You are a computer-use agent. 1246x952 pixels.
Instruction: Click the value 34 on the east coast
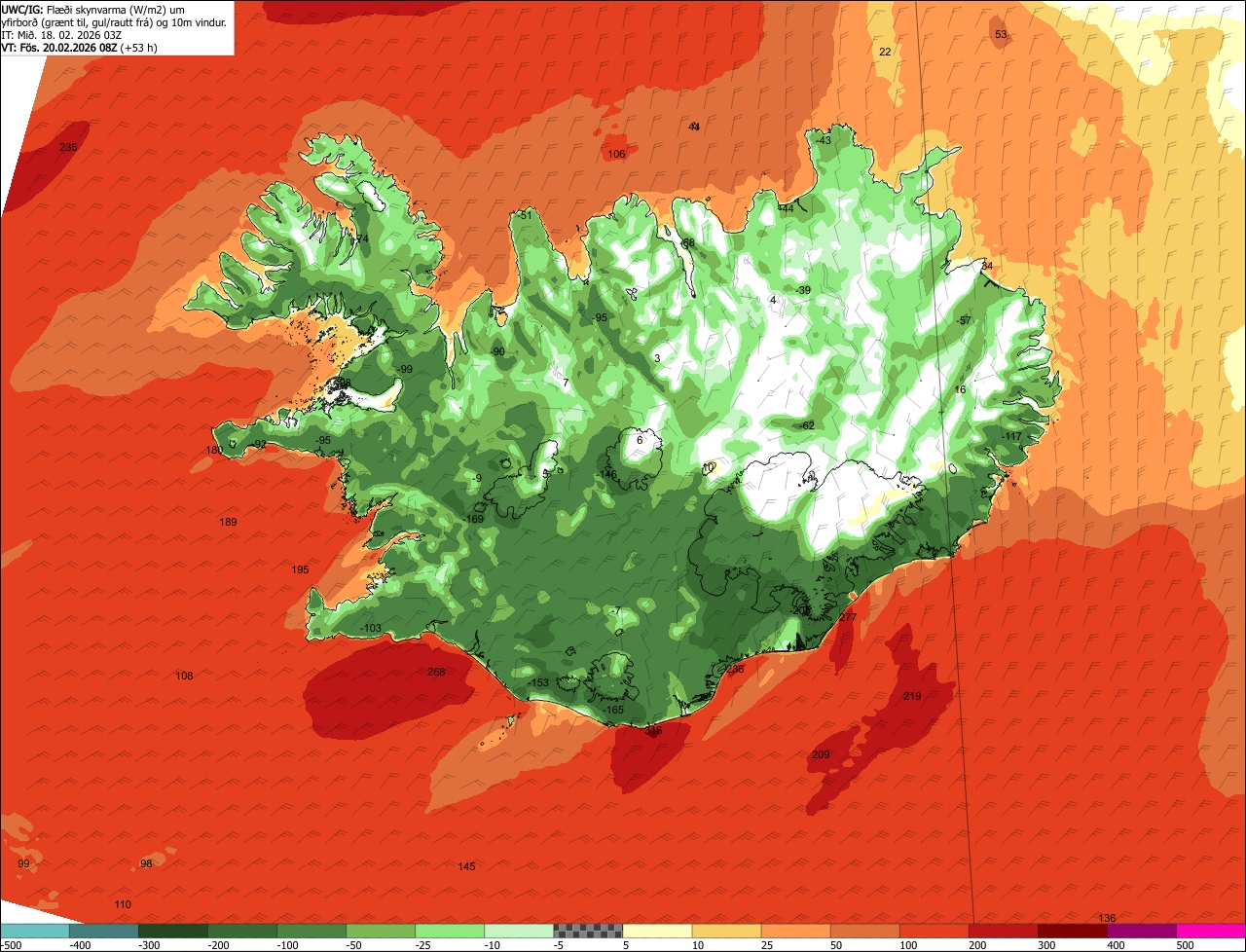[x=986, y=266]
